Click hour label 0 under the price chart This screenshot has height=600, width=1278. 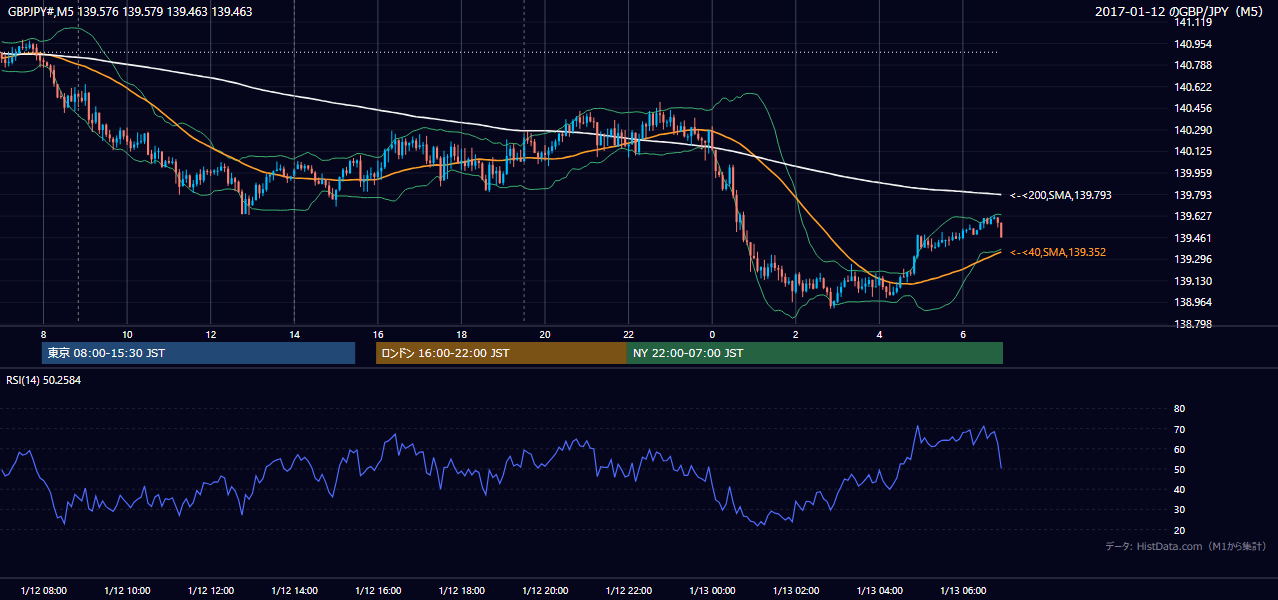click(712, 334)
